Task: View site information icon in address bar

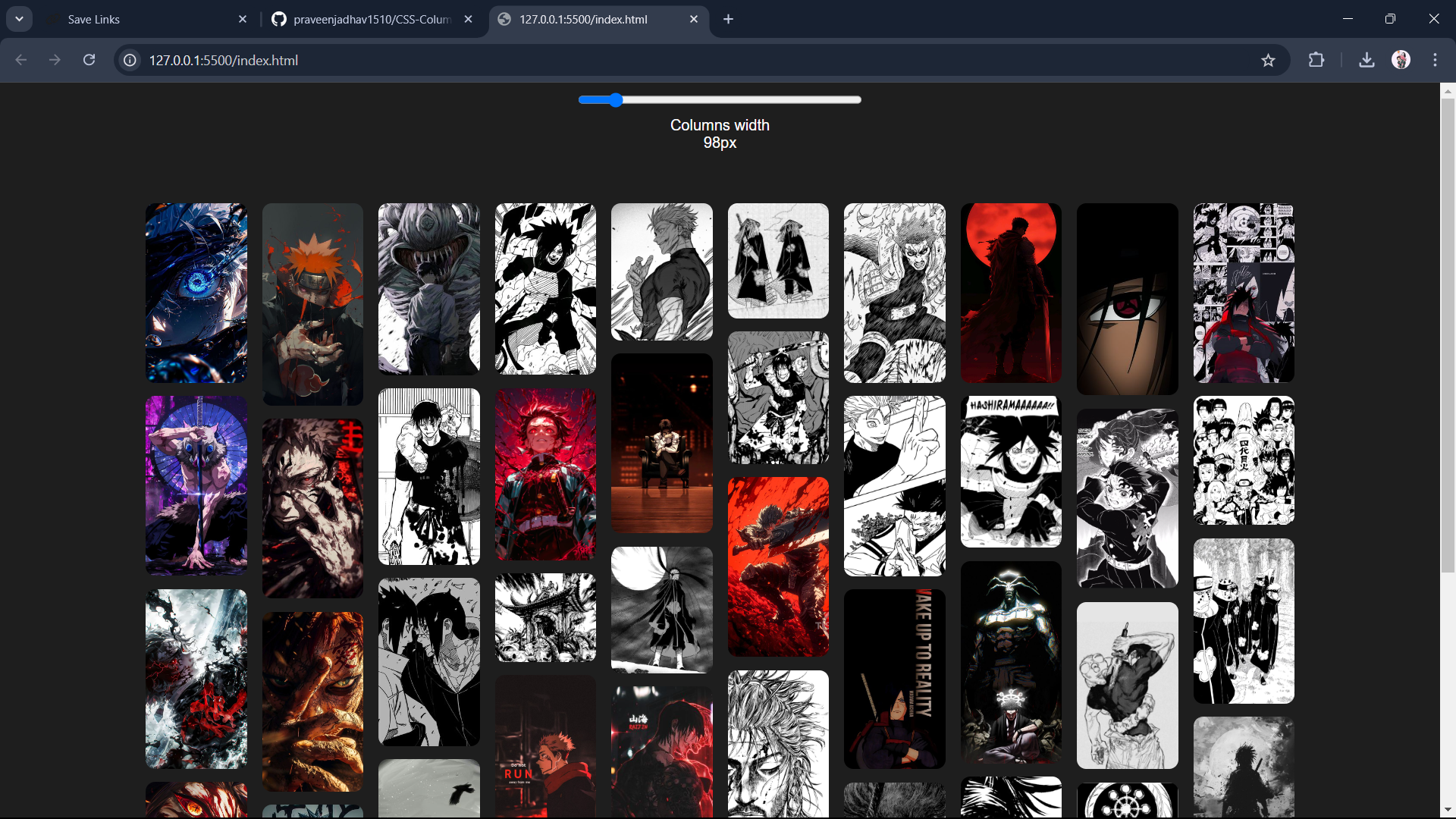Action: [130, 60]
